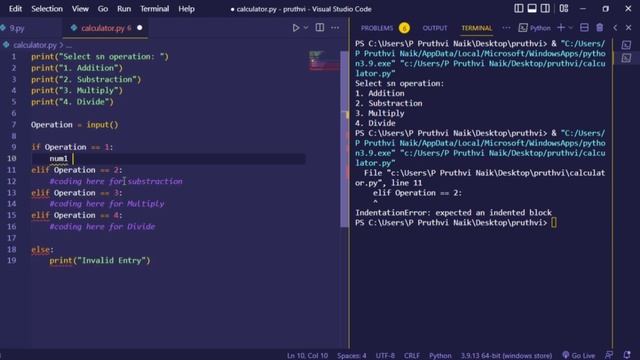Close unsaved calculator.py tab via dot
Viewport: 640px width, 360px height.
140,28
